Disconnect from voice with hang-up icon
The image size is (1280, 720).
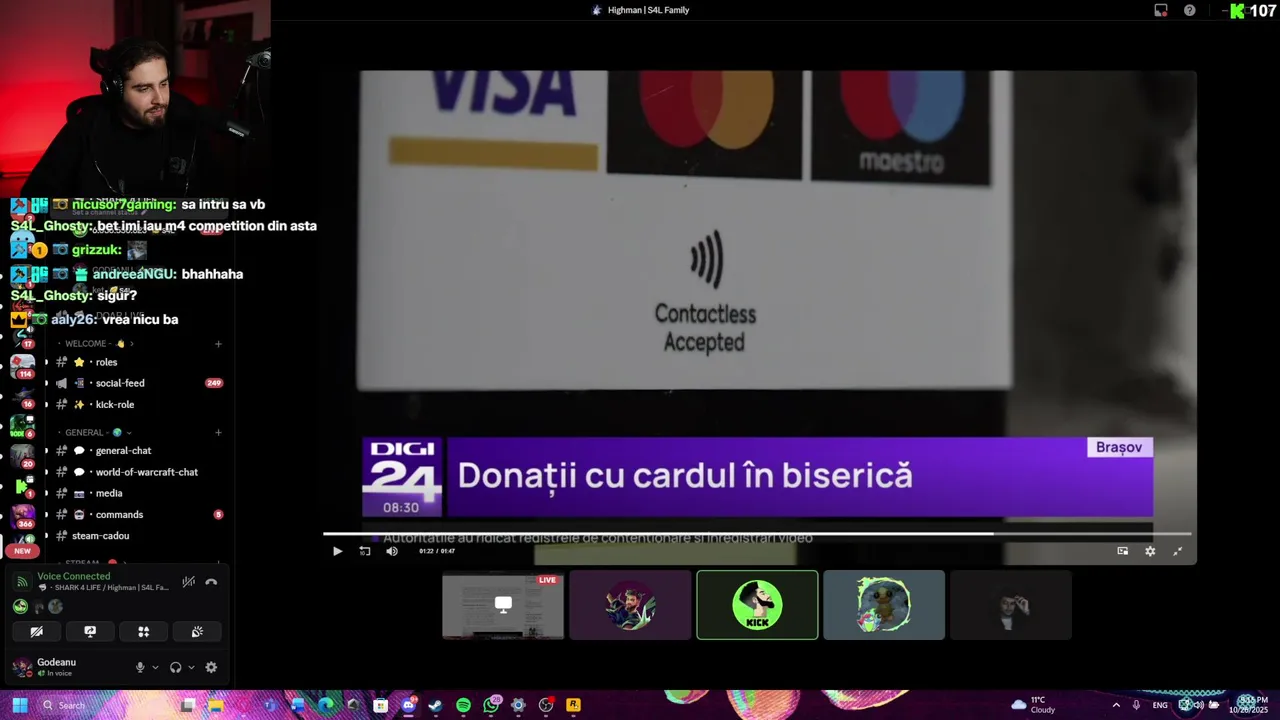click(x=211, y=581)
